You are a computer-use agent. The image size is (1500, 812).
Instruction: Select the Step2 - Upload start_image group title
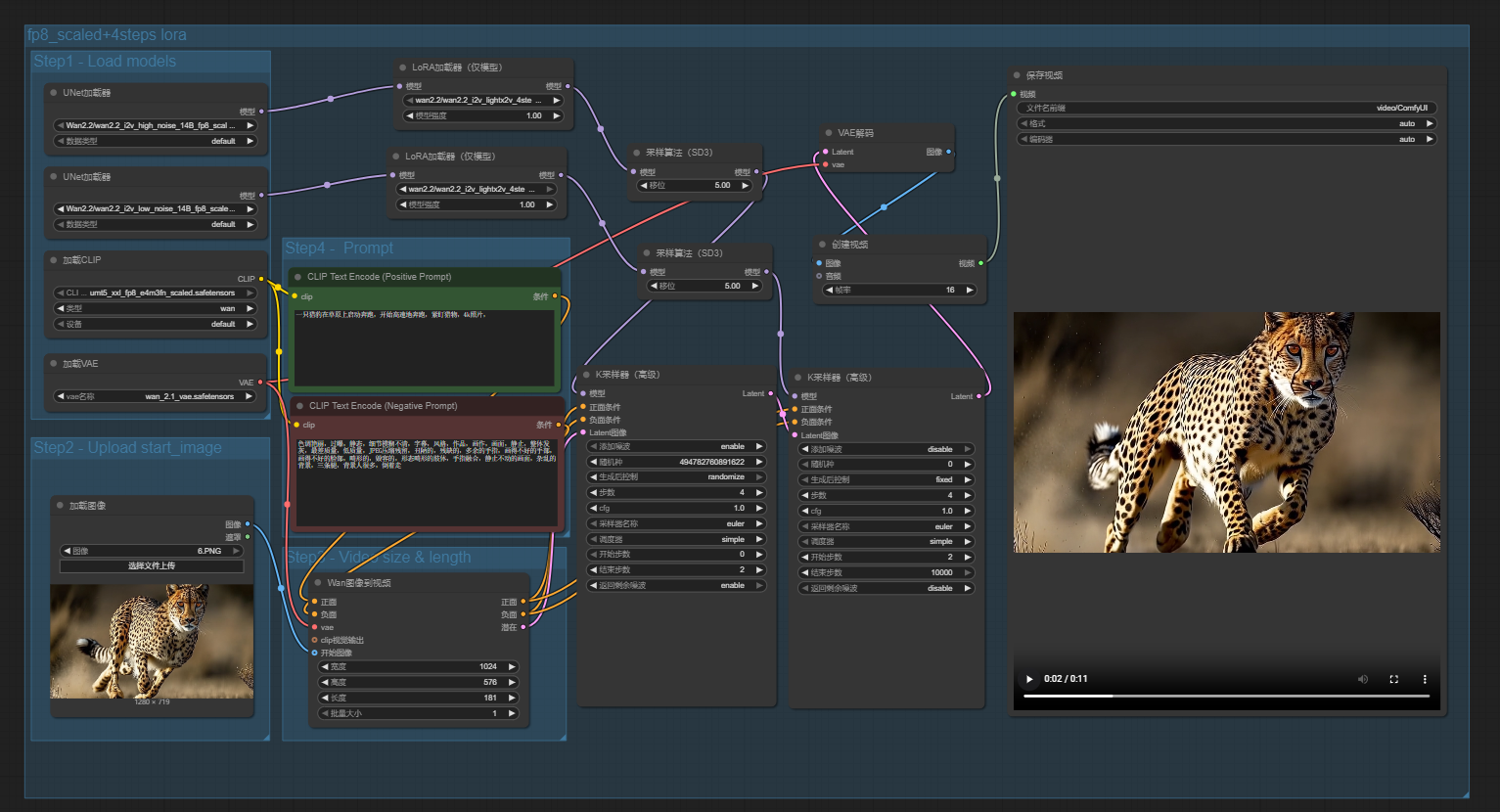pyautogui.click(x=128, y=447)
